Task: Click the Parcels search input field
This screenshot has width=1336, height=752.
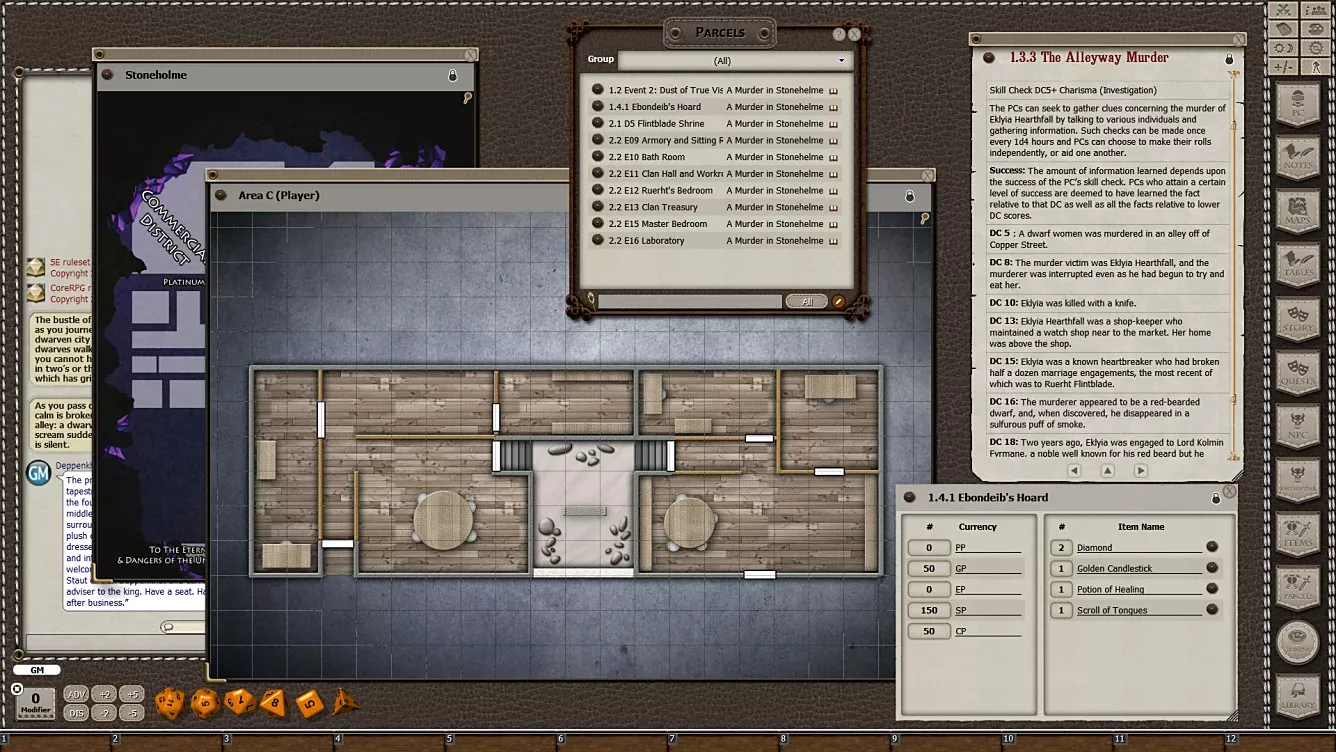Action: point(690,301)
